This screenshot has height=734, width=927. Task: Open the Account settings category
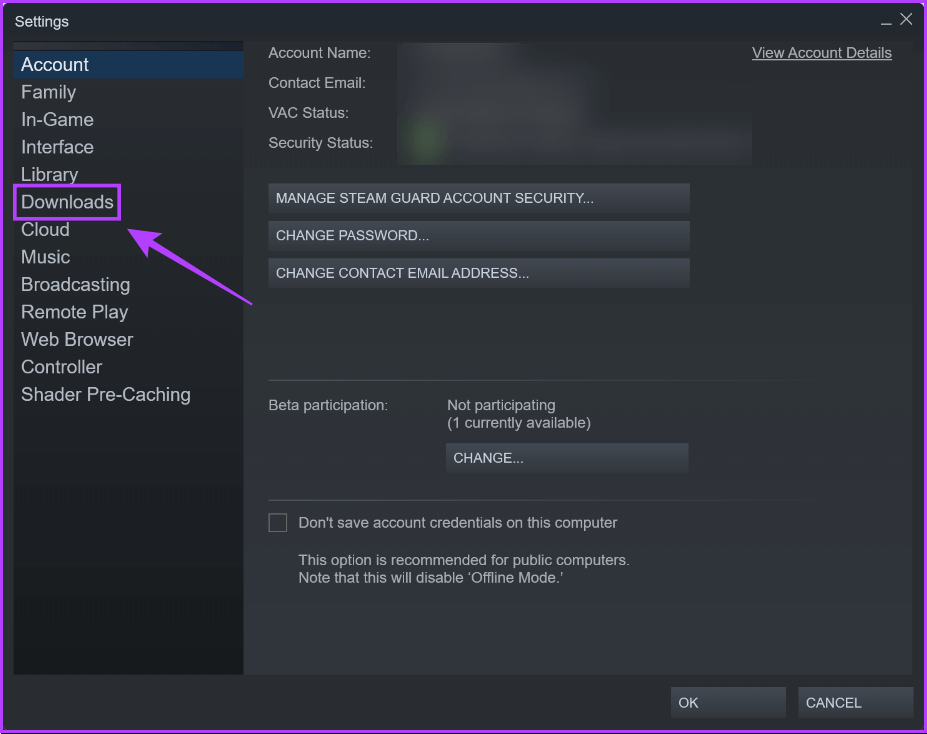click(55, 65)
